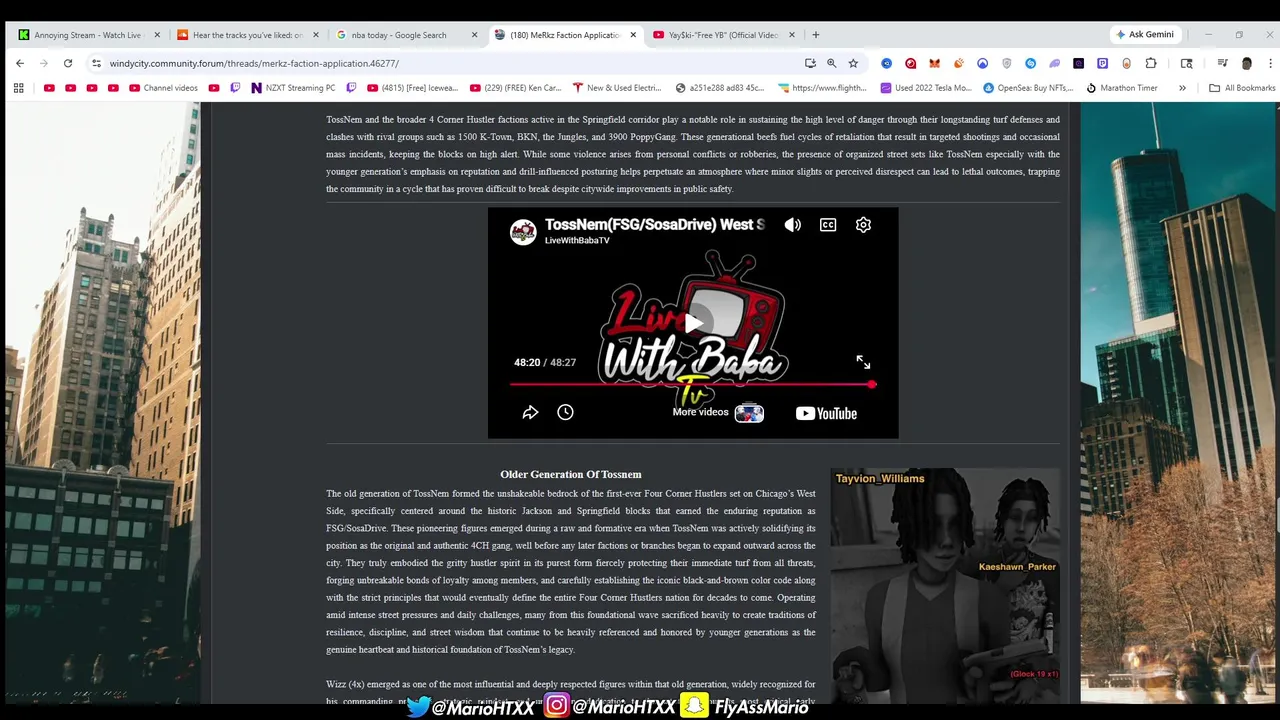Open site information icon in the address bar
1280x720 pixels.
(x=96, y=63)
